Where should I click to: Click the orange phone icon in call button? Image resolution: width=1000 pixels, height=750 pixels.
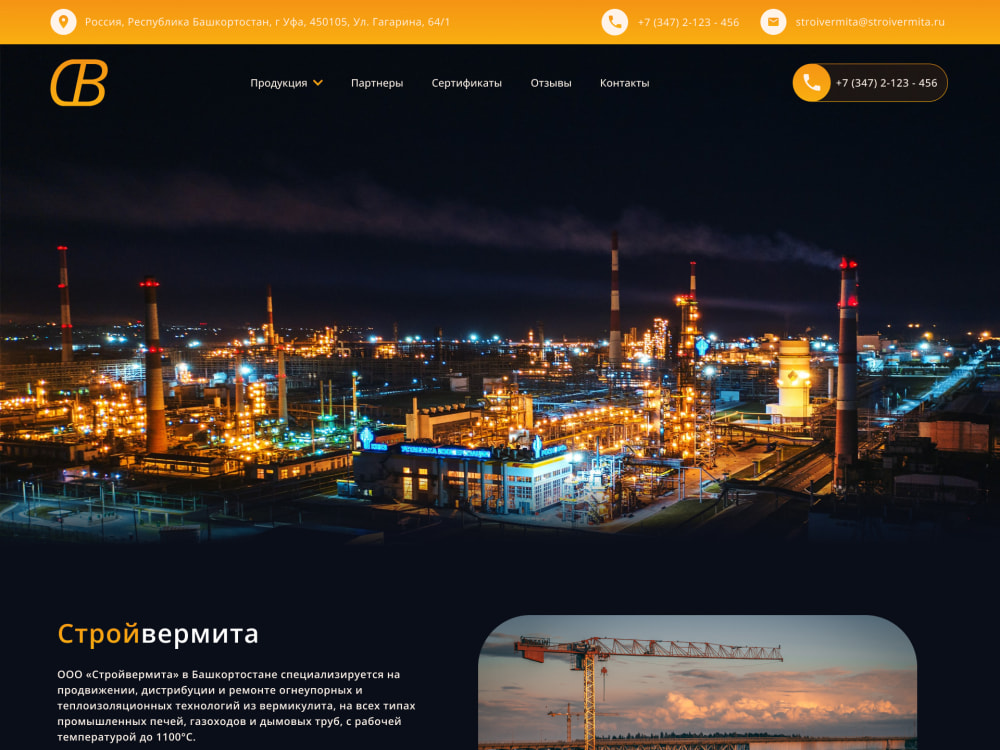(x=811, y=83)
